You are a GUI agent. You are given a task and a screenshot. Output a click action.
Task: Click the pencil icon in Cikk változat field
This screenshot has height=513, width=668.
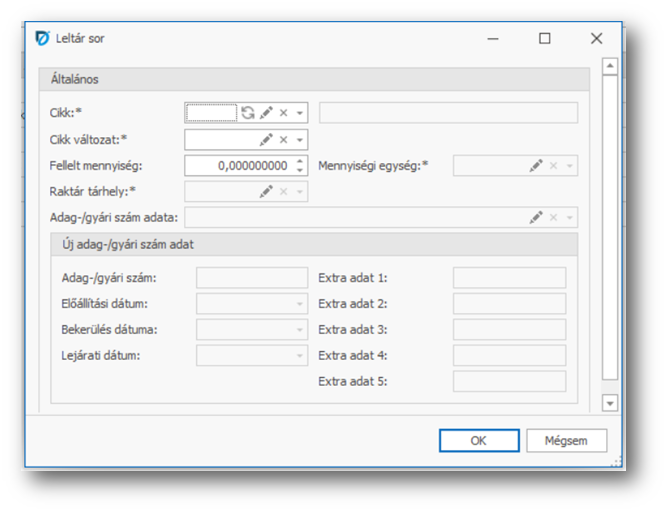(266, 140)
